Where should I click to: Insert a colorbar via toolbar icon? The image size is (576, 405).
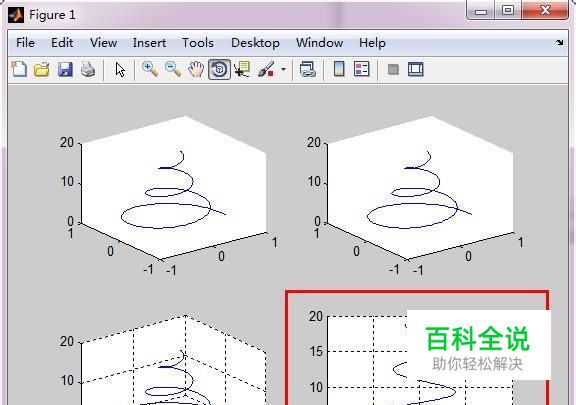[339, 69]
